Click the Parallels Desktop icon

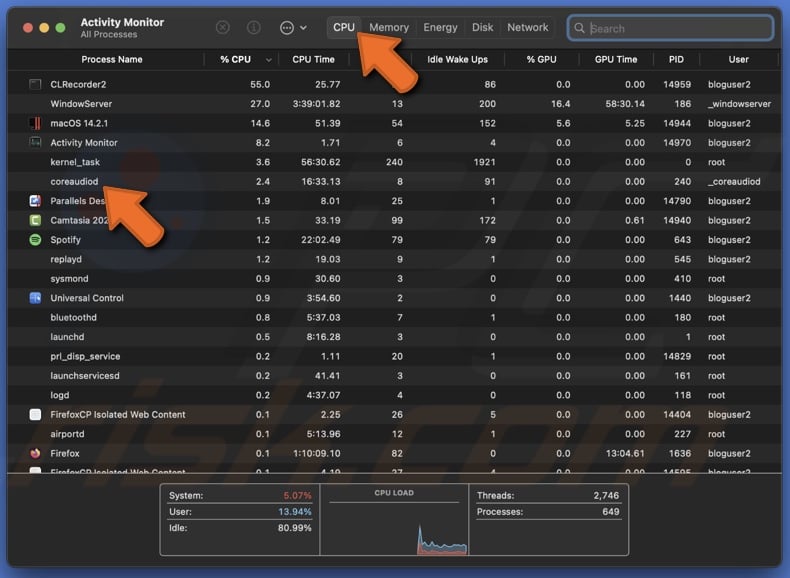pos(35,201)
